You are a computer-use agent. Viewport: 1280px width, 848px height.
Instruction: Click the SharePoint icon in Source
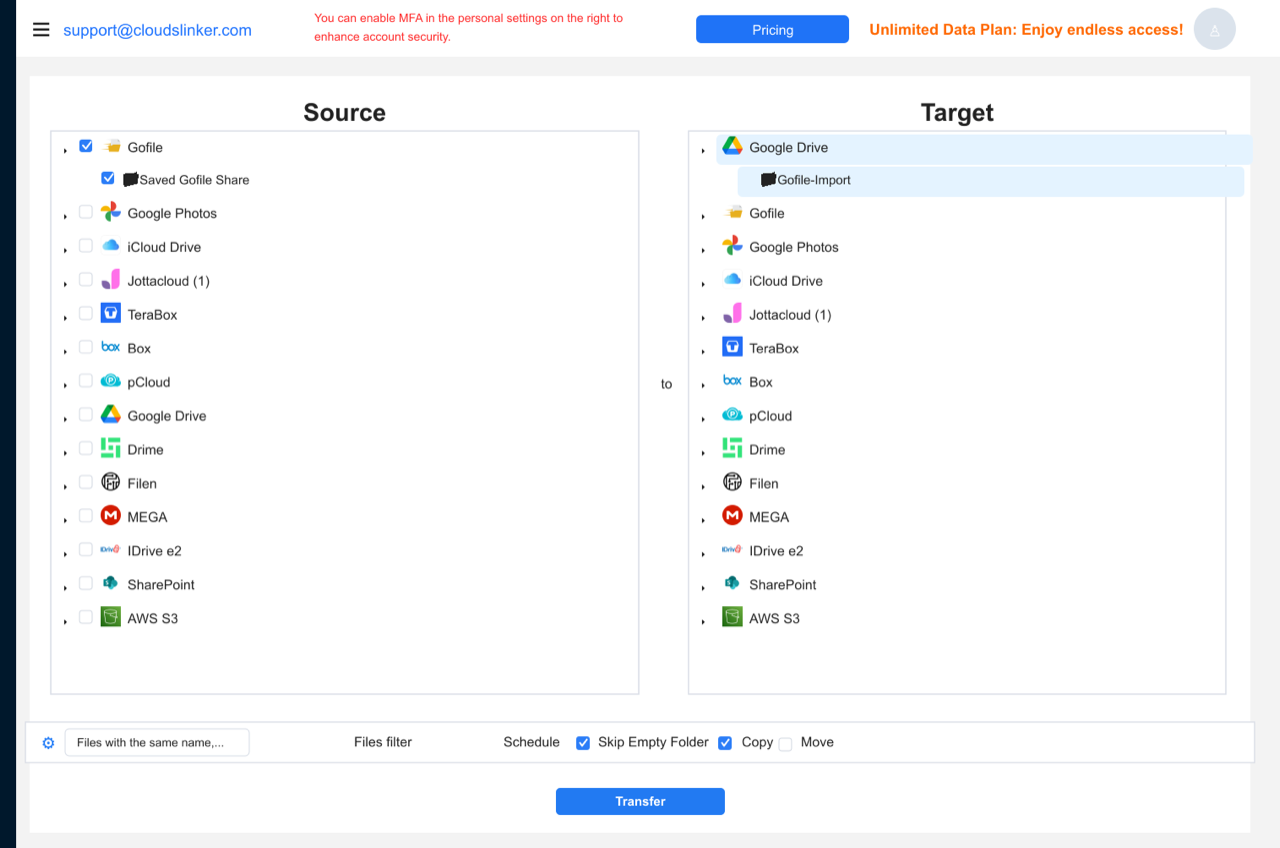pos(111,584)
